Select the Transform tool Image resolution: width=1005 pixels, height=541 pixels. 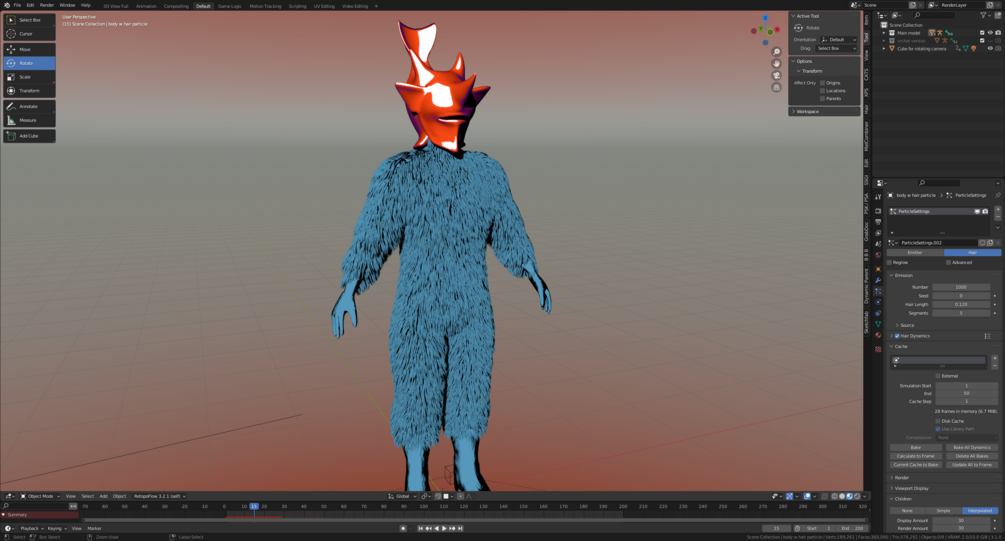pos(29,90)
